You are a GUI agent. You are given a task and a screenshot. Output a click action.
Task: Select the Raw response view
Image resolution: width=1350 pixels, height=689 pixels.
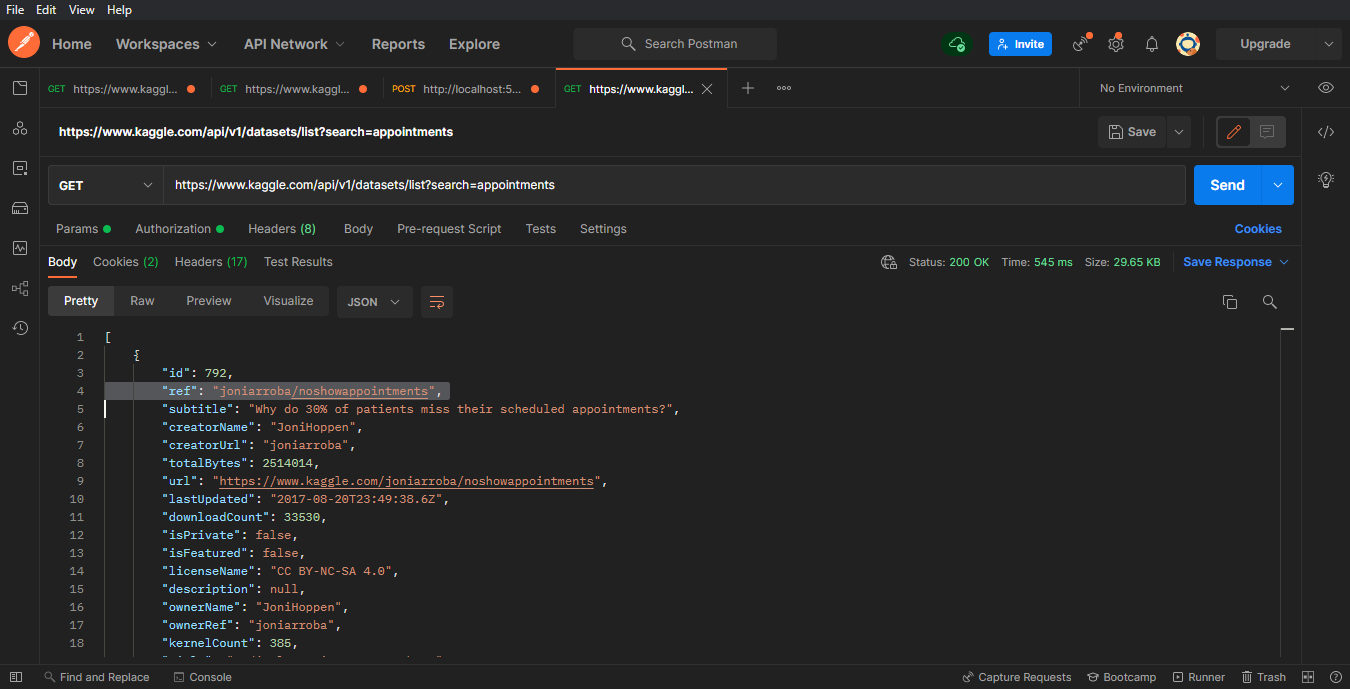click(x=142, y=301)
